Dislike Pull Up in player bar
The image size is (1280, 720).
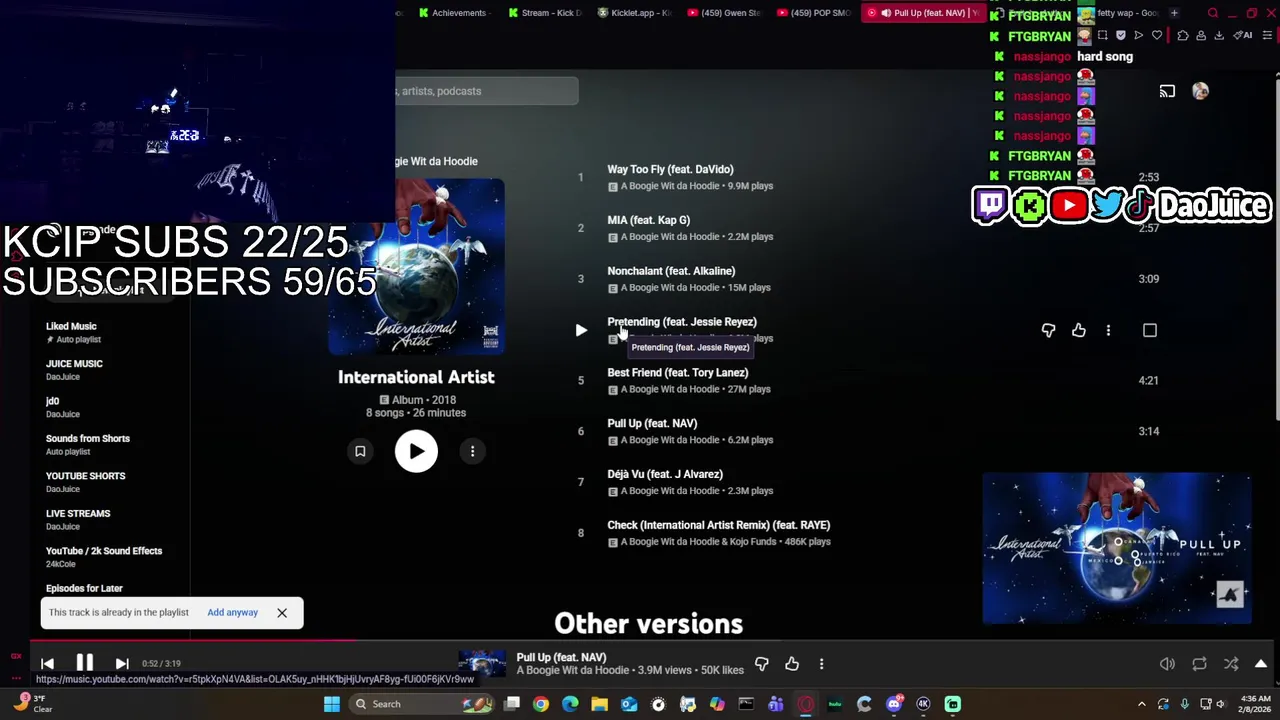[762, 664]
